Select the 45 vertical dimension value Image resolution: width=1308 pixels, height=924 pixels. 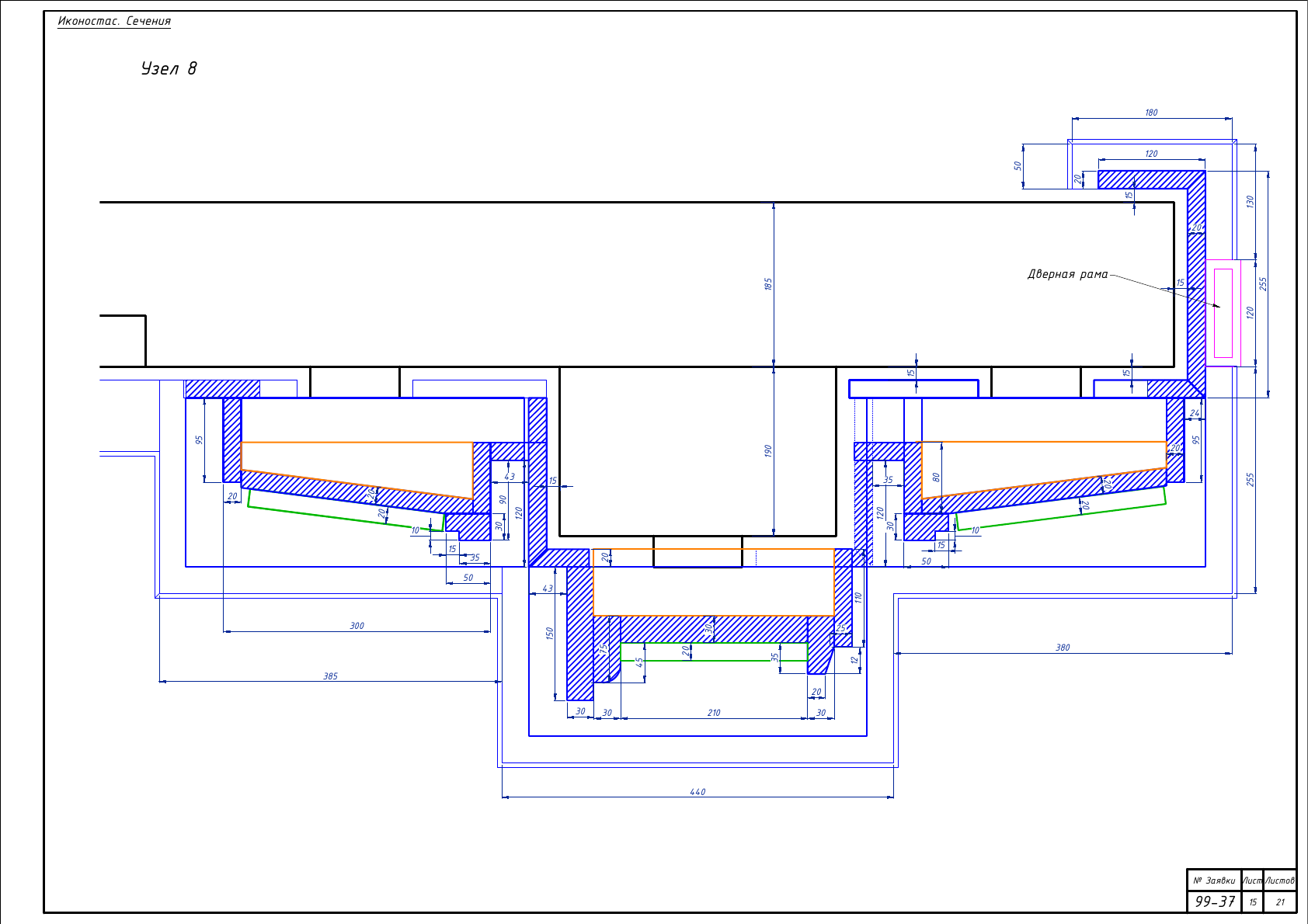tap(639, 663)
